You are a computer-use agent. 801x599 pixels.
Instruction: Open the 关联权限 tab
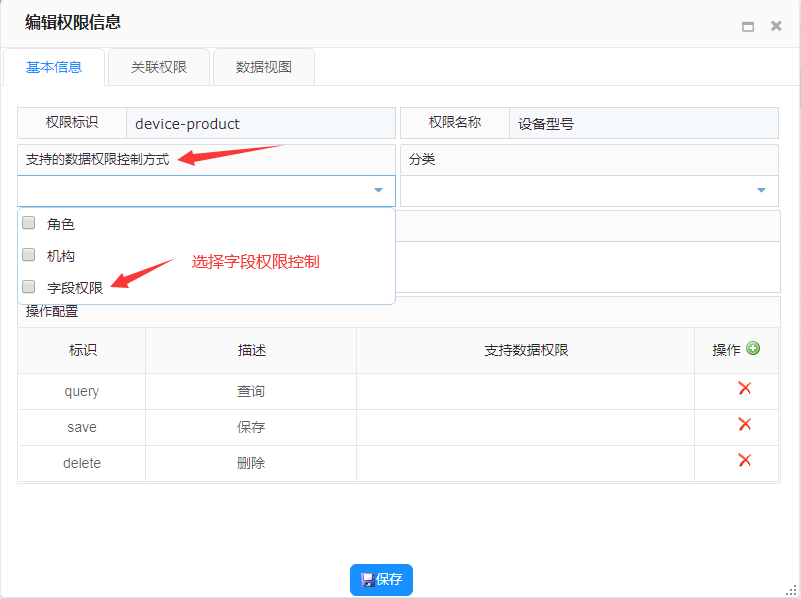[x=159, y=67]
